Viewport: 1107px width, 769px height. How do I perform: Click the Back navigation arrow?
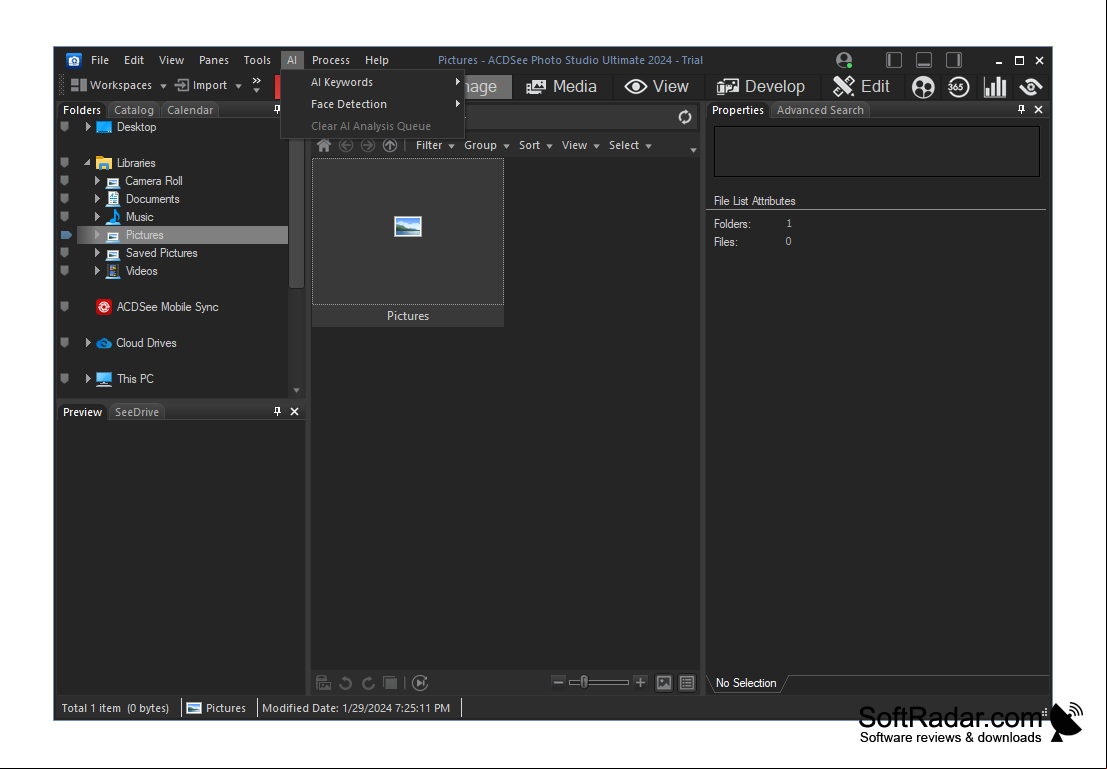pyautogui.click(x=346, y=145)
